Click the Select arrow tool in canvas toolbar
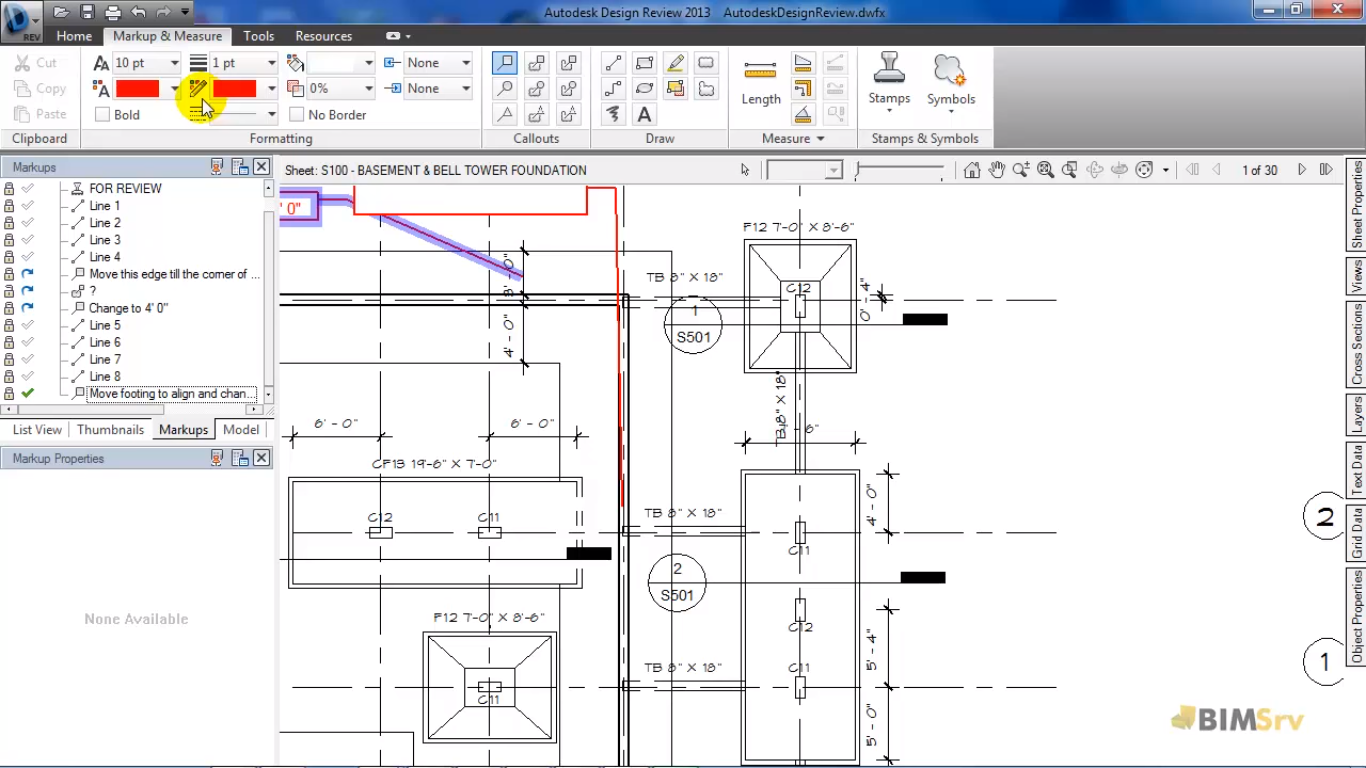The width and height of the screenshot is (1366, 768). coord(745,170)
